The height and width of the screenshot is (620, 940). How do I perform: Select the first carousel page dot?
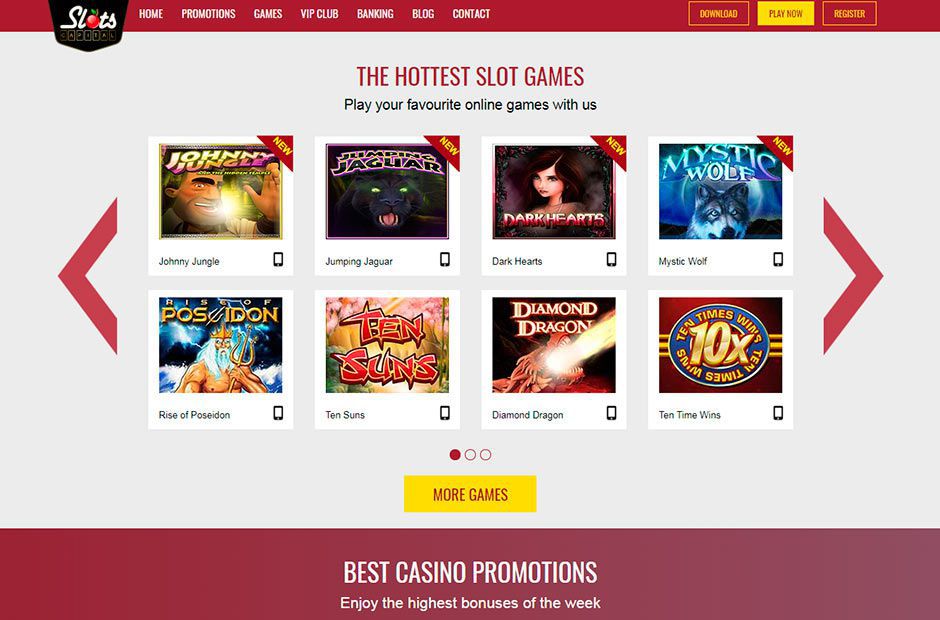click(455, 455)
